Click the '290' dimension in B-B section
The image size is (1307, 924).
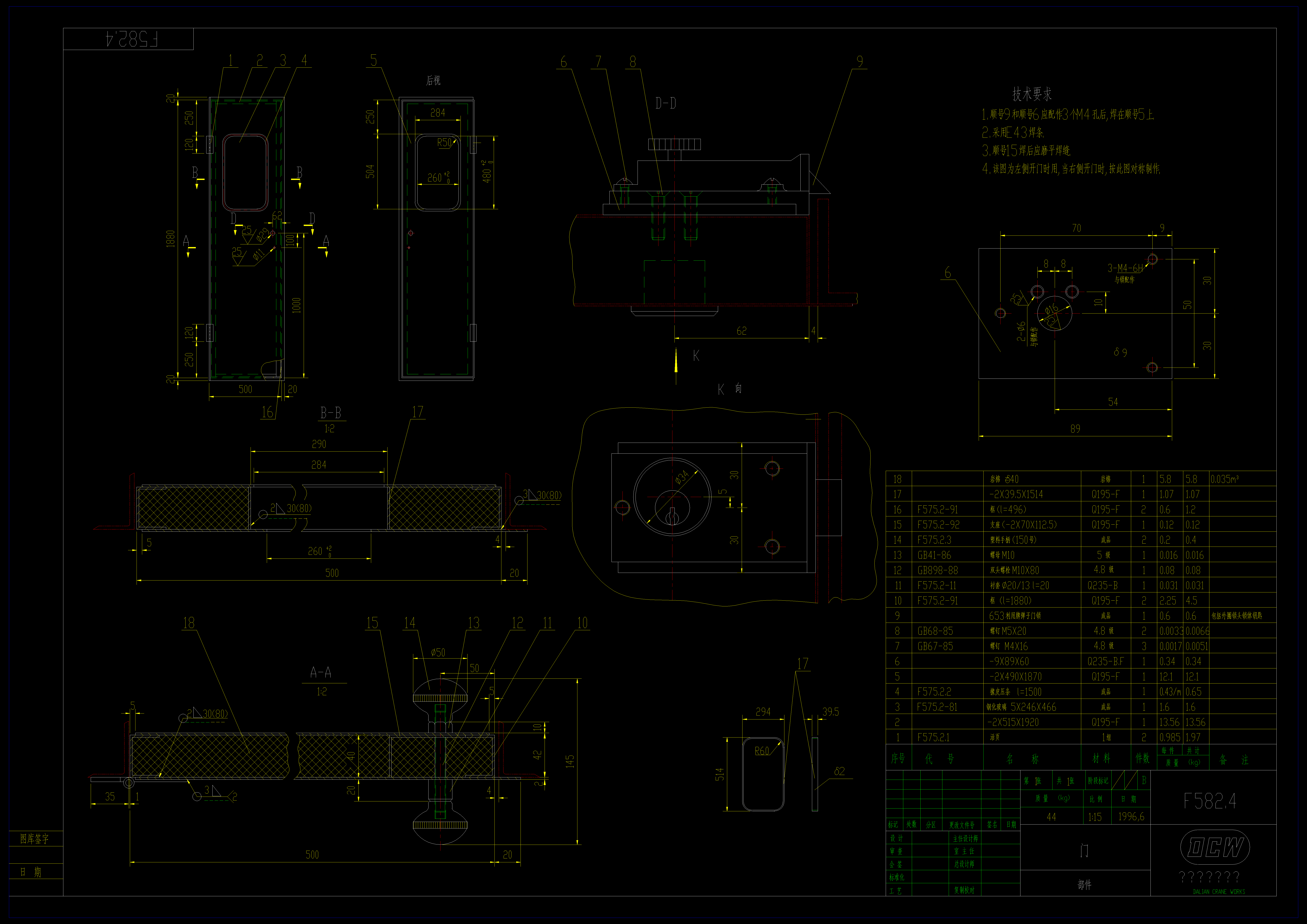point(319,444)
